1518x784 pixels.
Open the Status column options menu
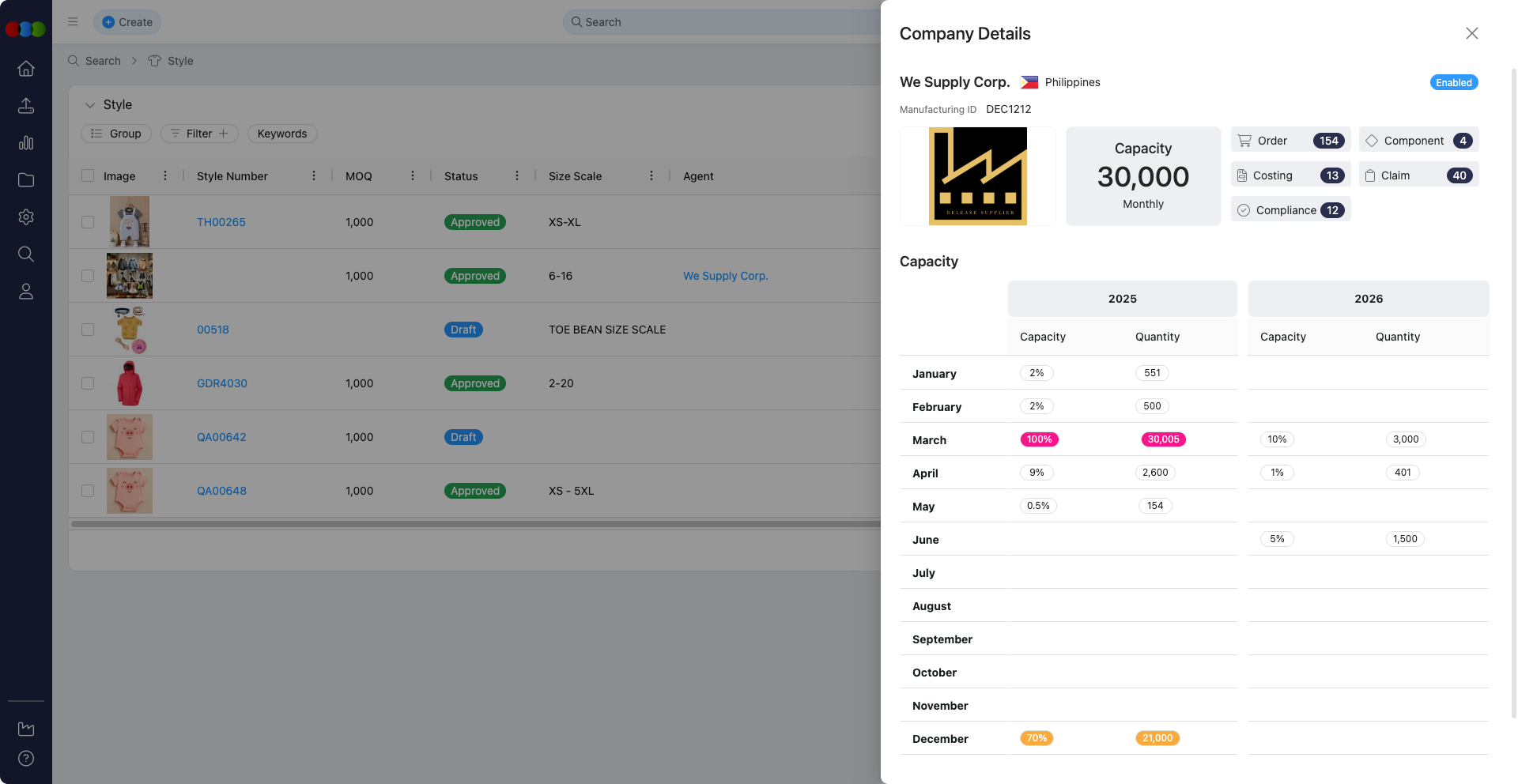(517, 176)
